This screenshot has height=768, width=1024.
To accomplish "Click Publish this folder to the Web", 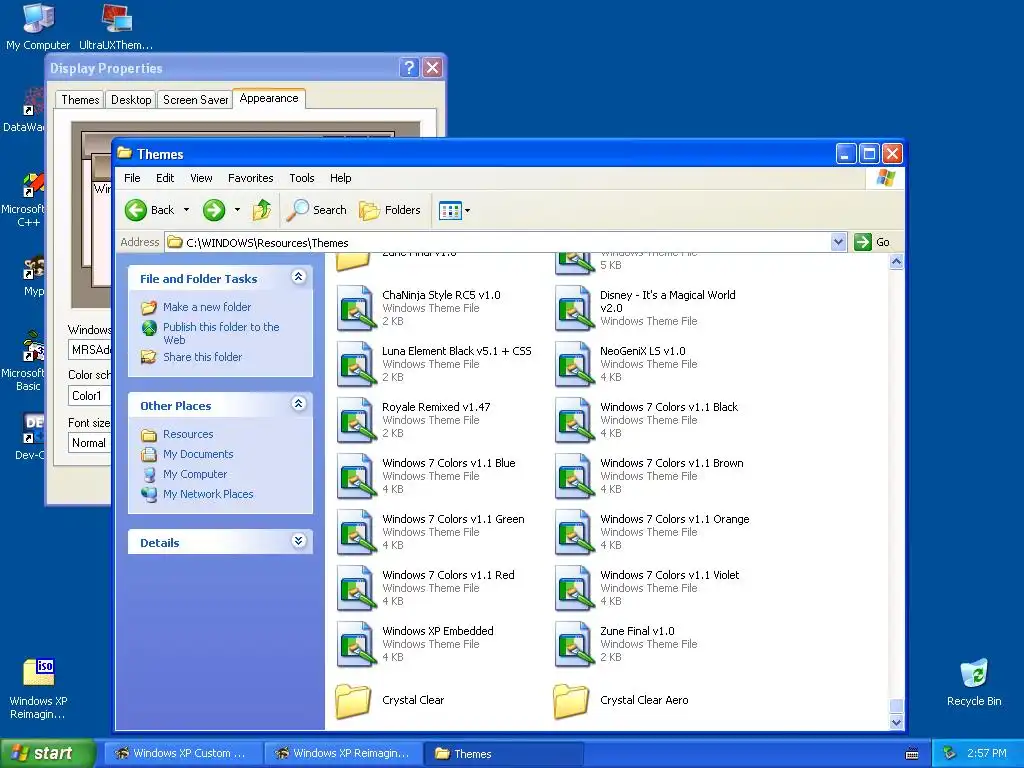I will (x=221, y=333).
